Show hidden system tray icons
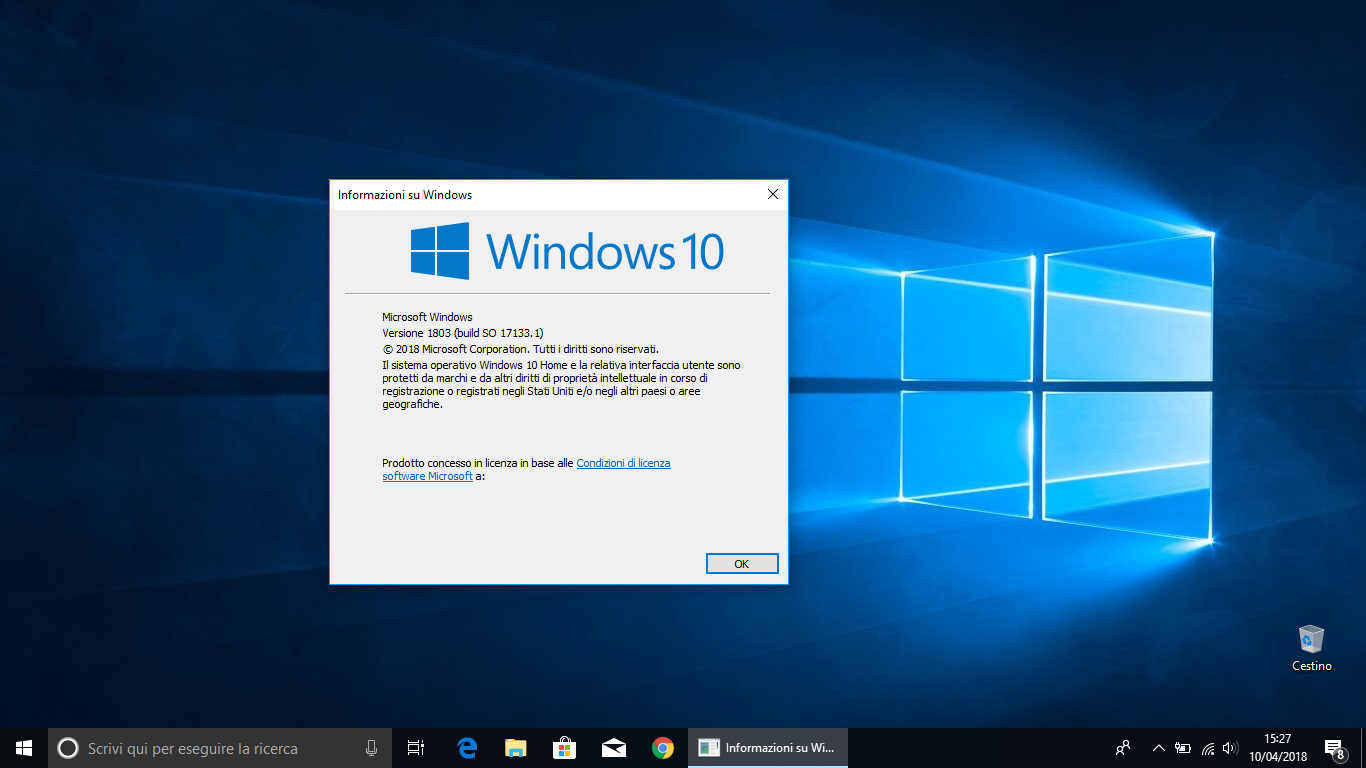This screenshot has width=1366, height=768. (1157, 747)
